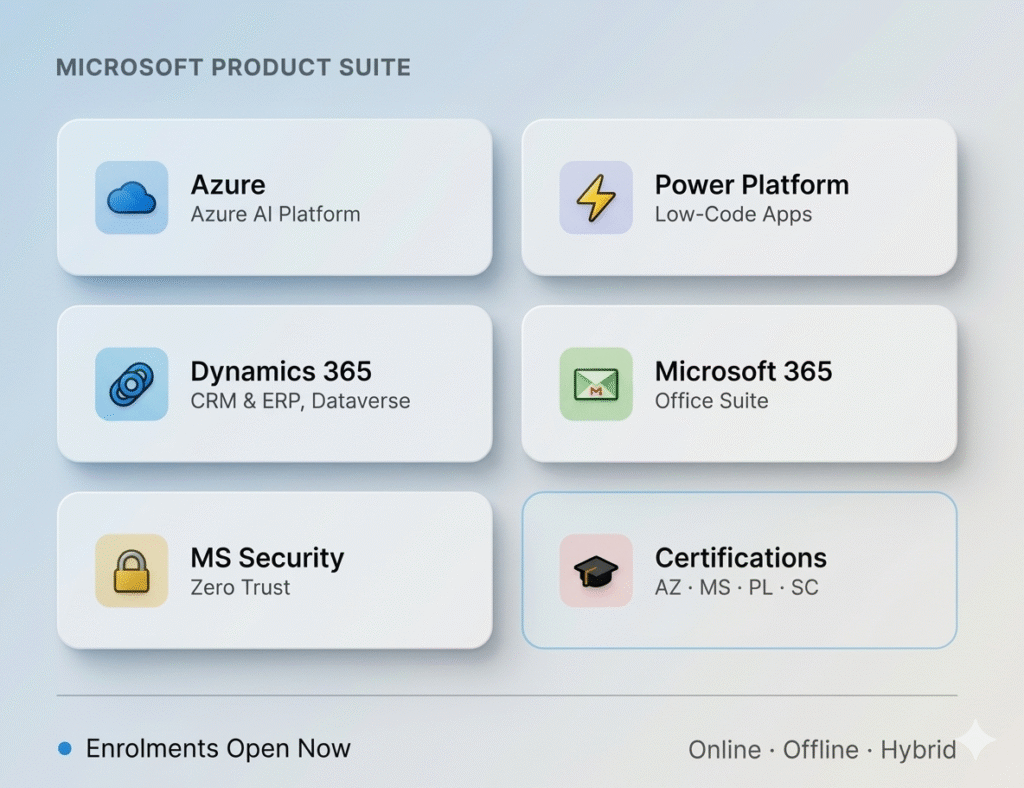Click the 'Azure AI Platform' subtitle

[x=275, y=215]
